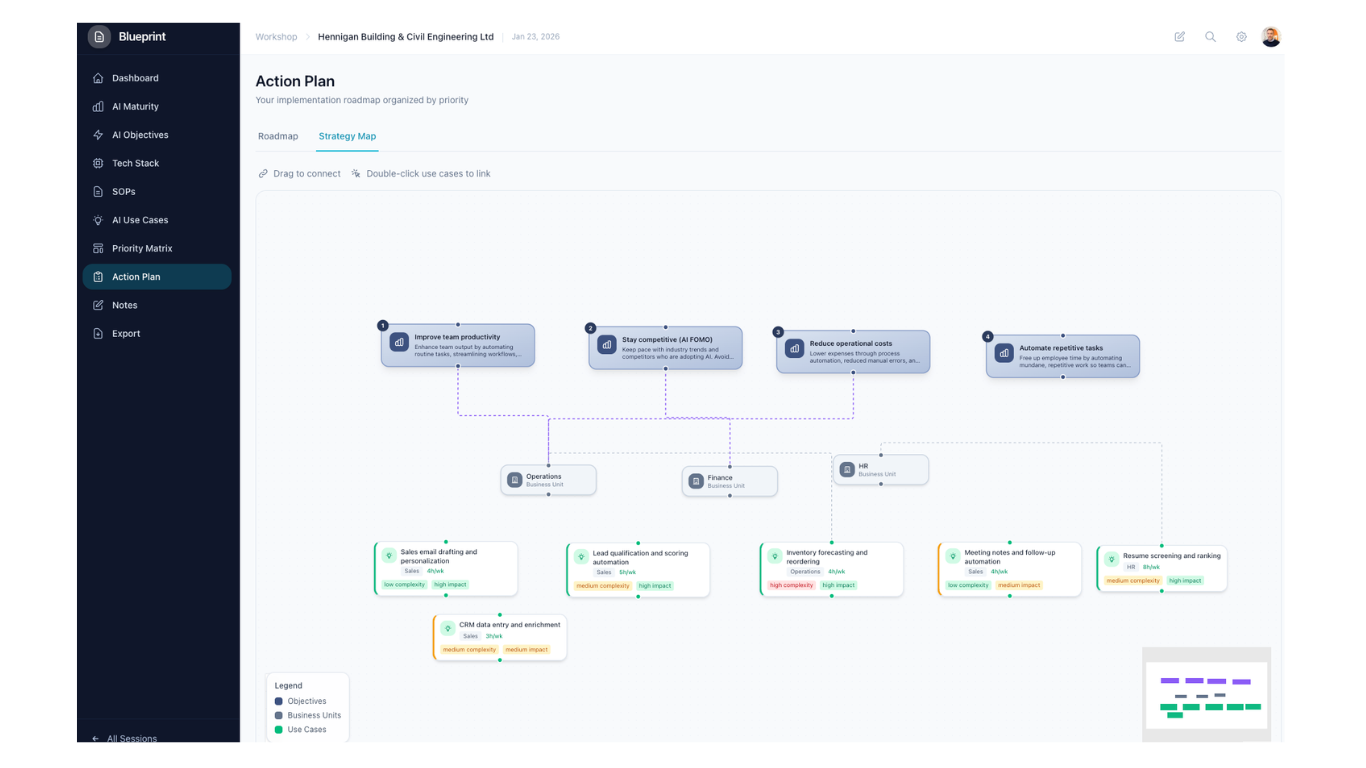Click the edit pencil icon in header
The width and height of the screenshot is (1366, 768).
[1180, 37]
